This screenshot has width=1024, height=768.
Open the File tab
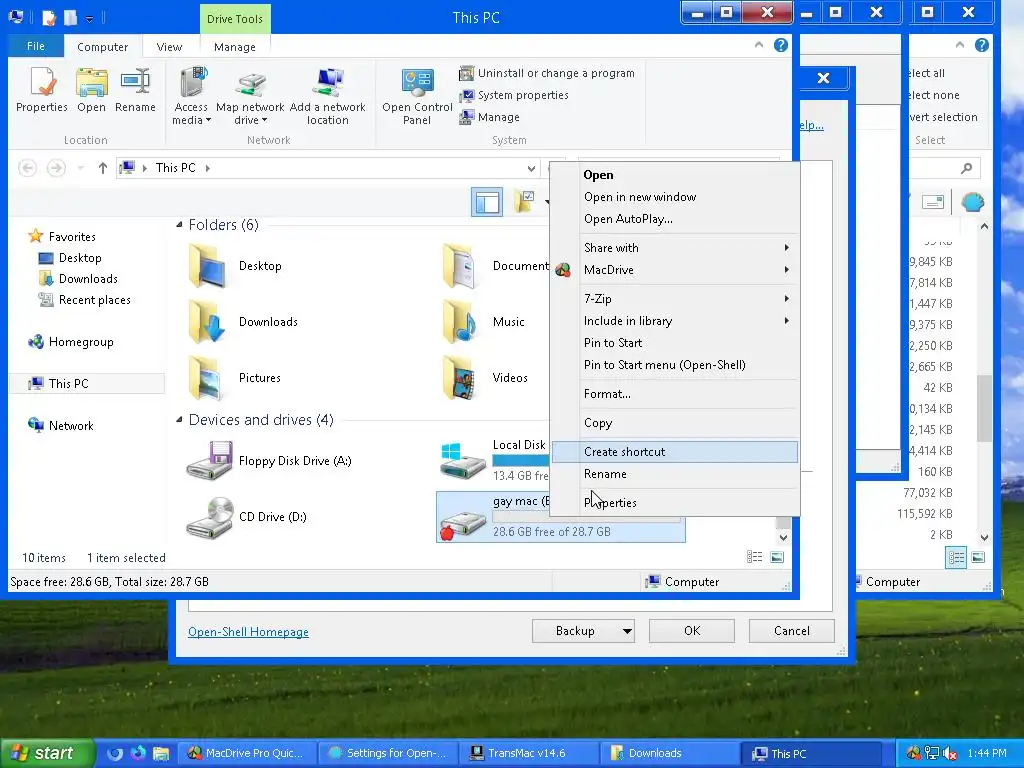pos(36,46)
